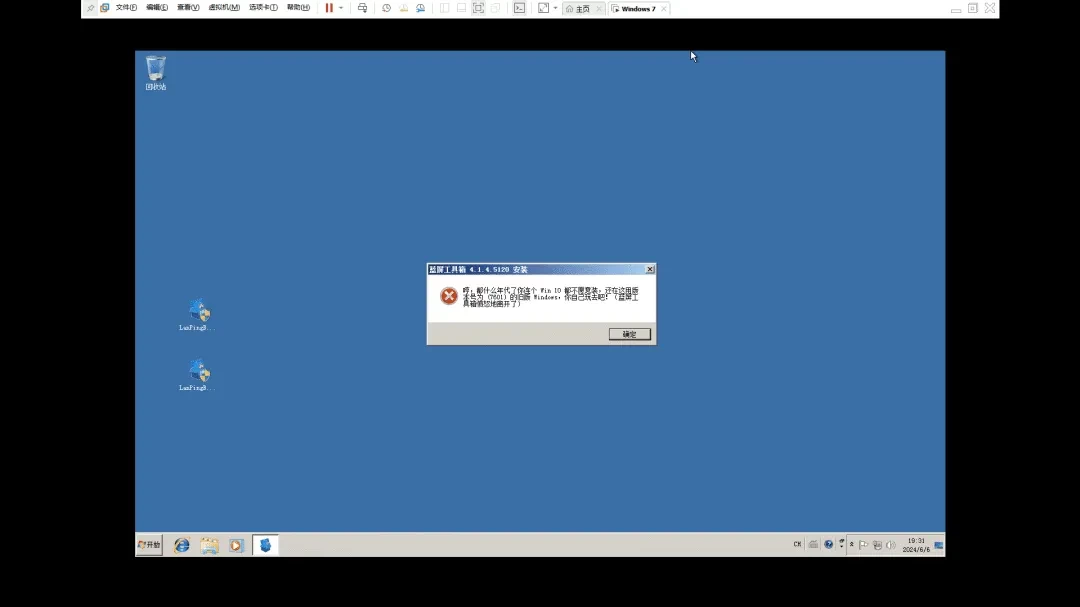Expand the power options dropdown arrow beside pause
The image size is (1080, 607).
341,8
